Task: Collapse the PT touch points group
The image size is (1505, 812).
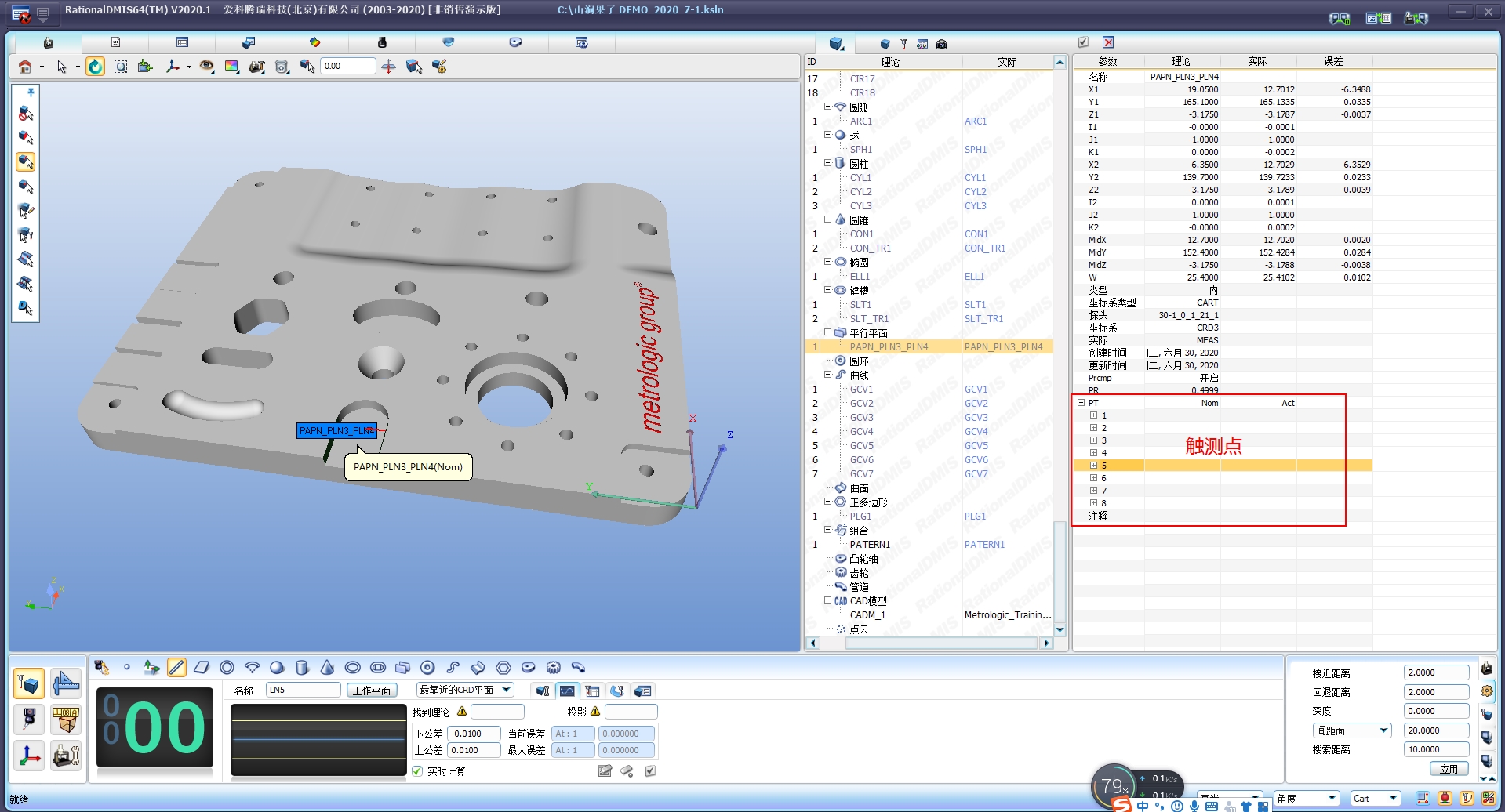Action: point(1081,403)
